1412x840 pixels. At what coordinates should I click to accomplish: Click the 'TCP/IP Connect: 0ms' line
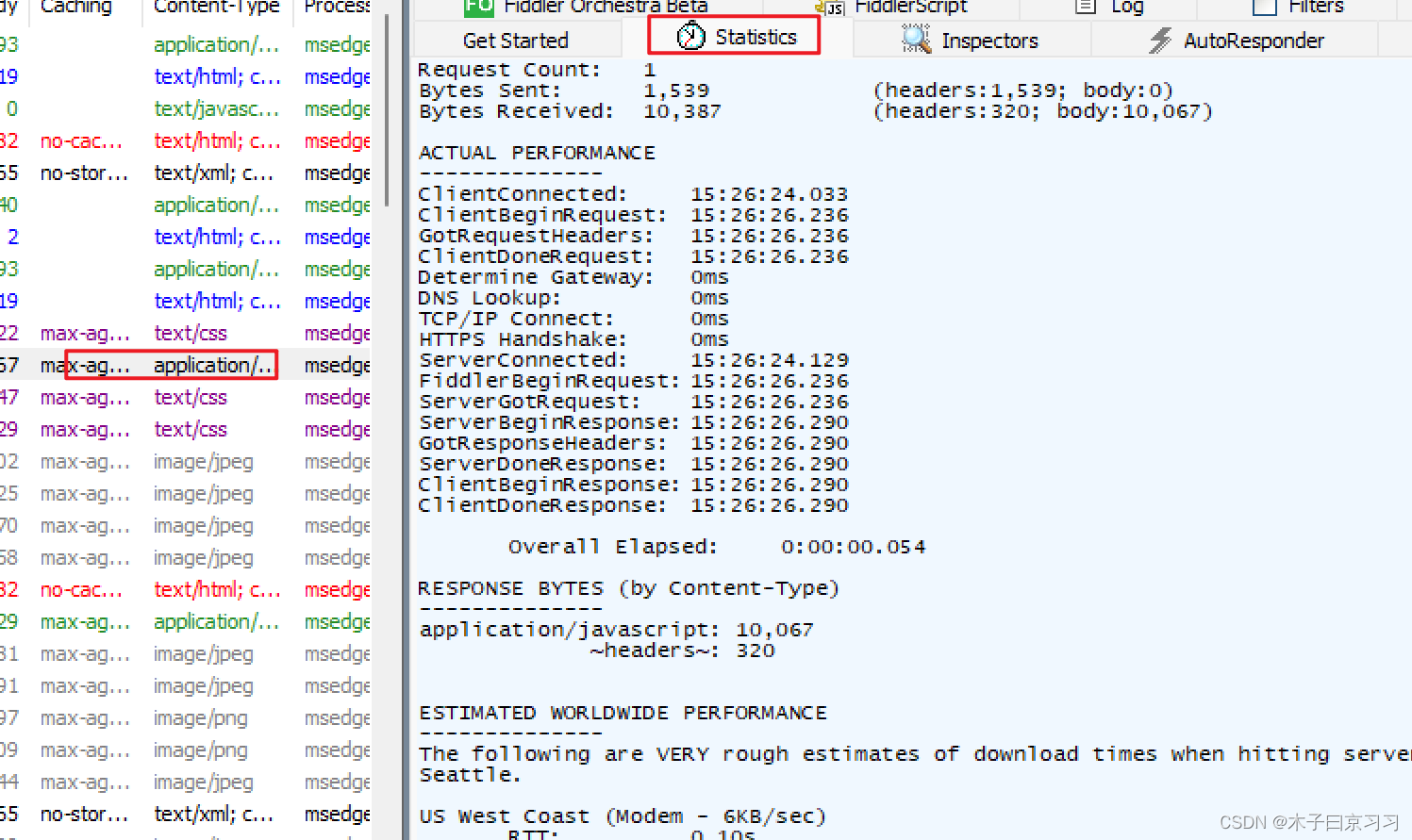point(573,319)
